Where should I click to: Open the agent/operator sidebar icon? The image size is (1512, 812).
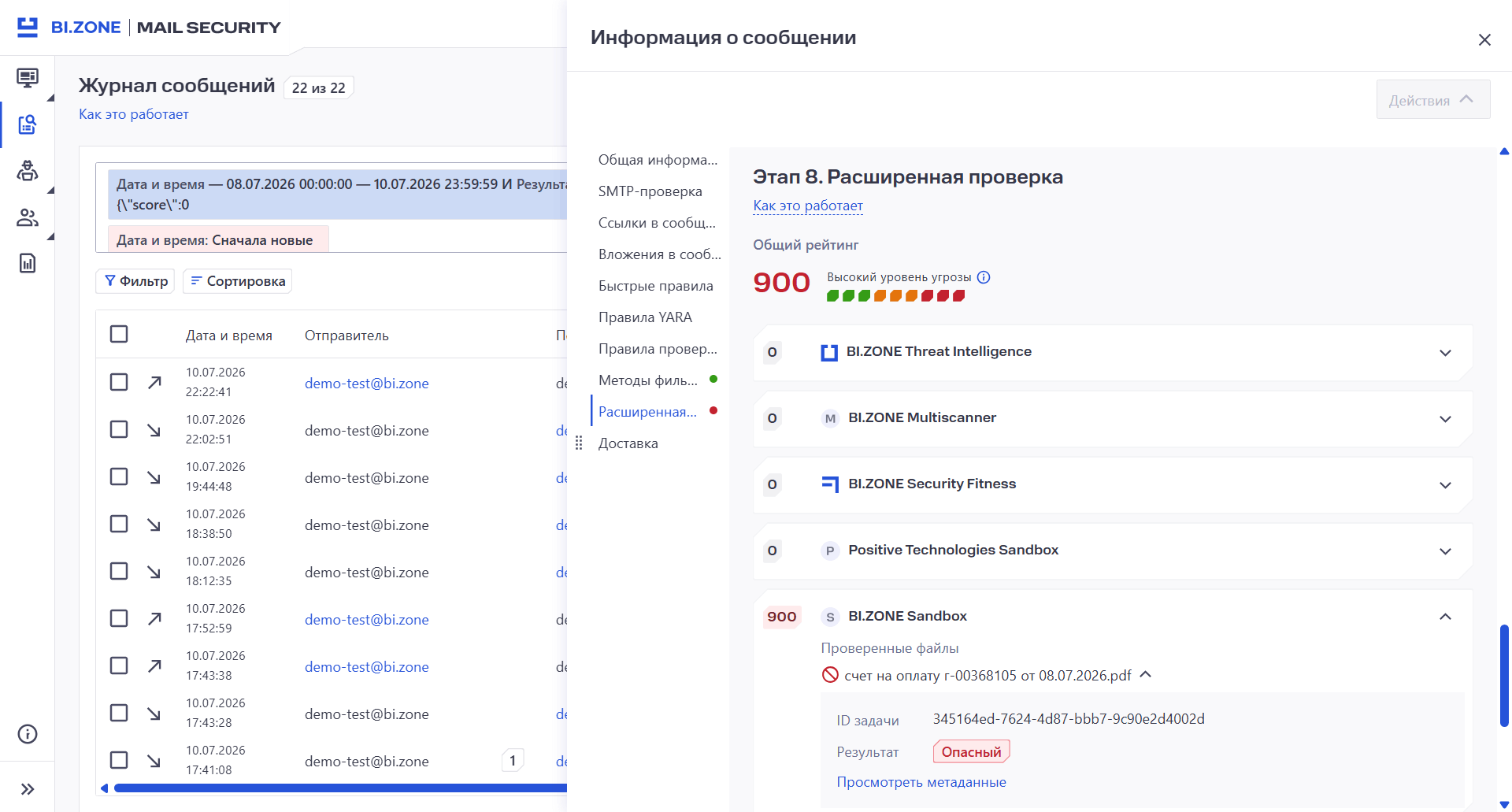click(28, 171)
